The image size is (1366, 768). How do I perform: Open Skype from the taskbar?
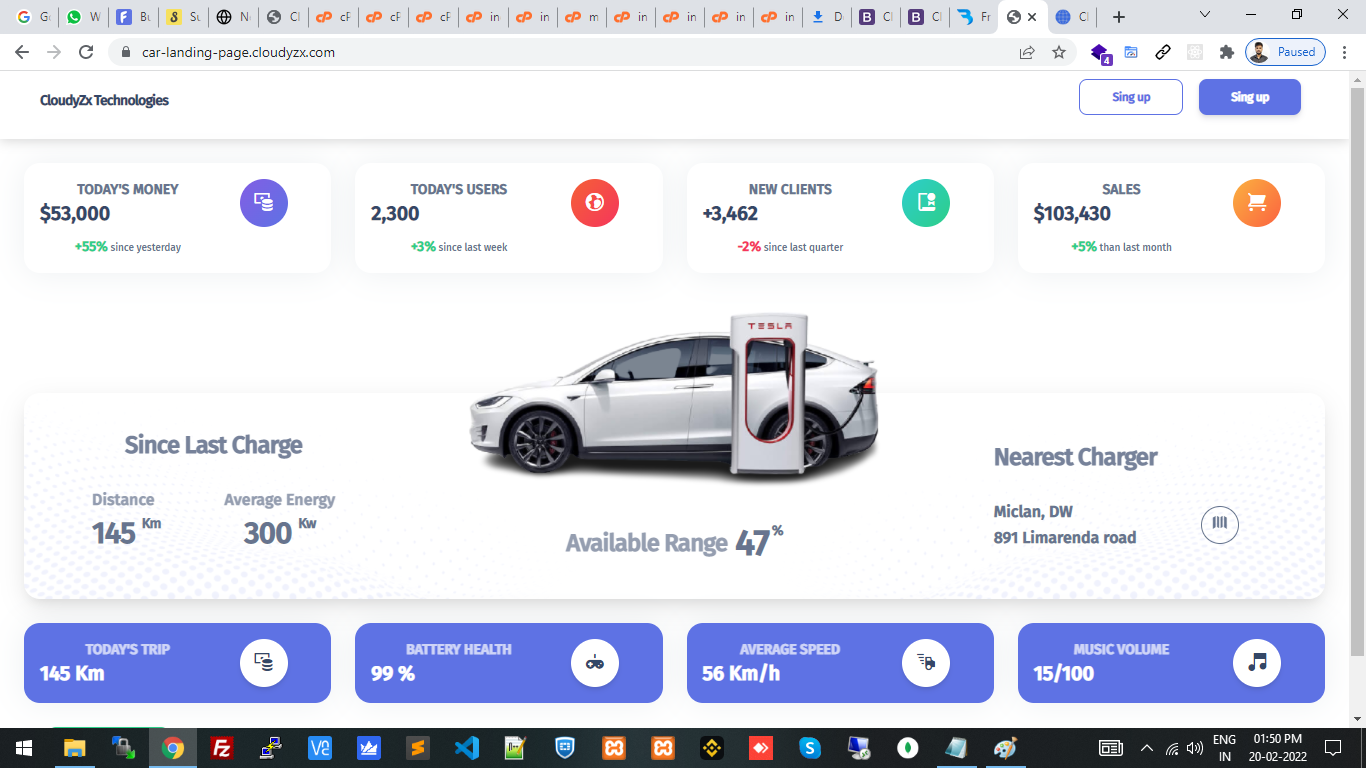click(x=810, y=748)
